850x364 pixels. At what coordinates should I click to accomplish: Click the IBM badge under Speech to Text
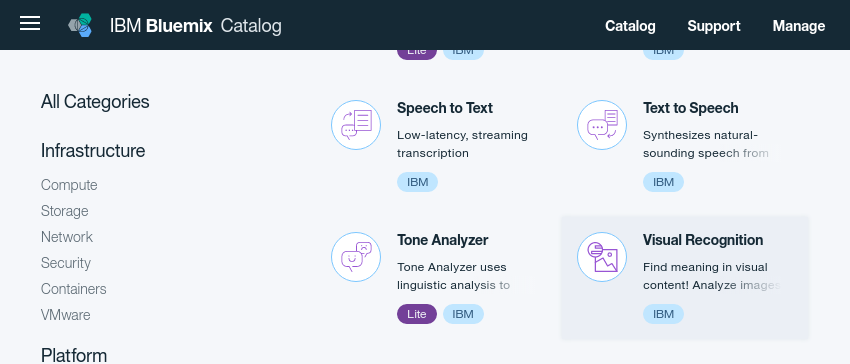[417, 182]
